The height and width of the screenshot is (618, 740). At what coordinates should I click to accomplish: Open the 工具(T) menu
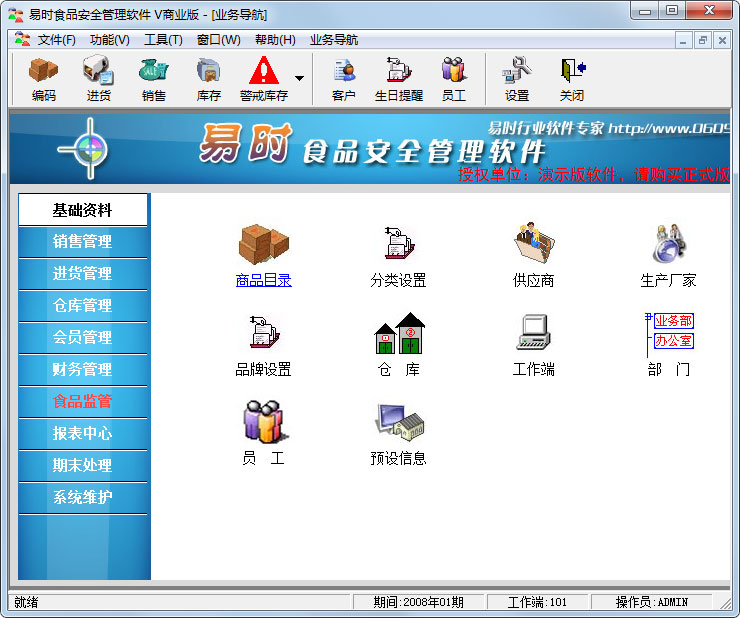pos(163,40)
